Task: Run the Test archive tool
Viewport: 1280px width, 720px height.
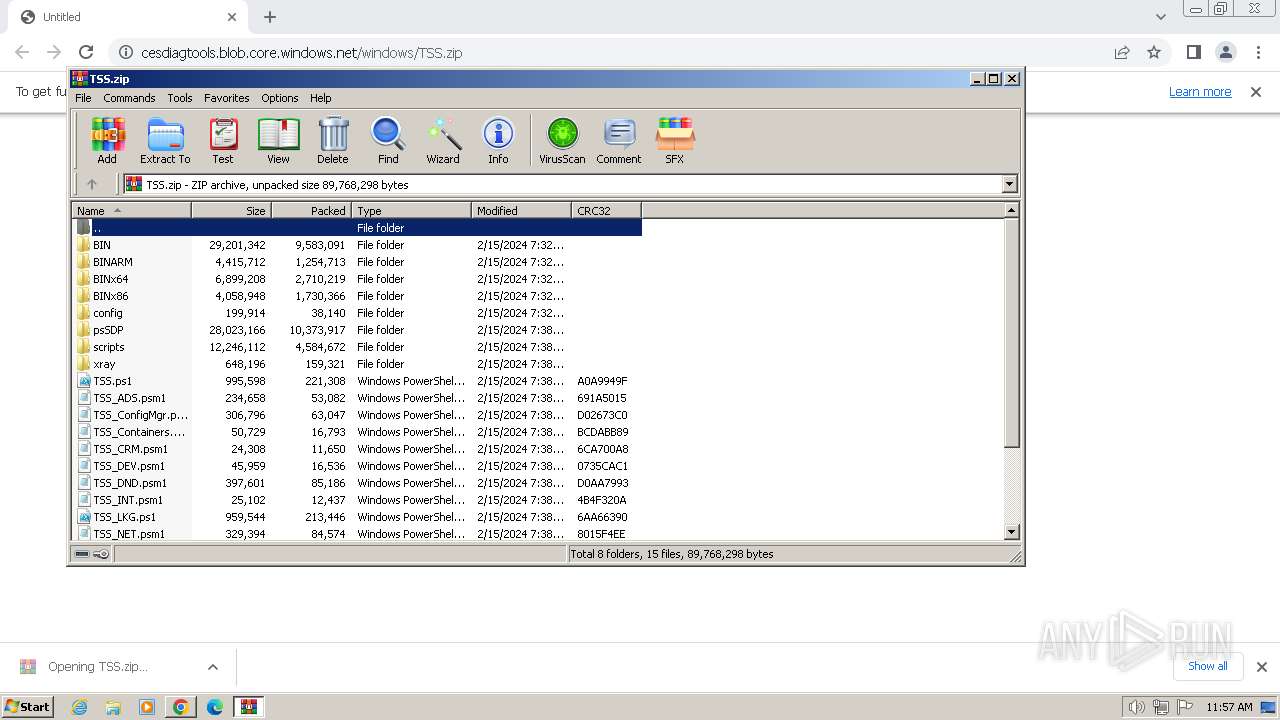Action: [223, 140]
